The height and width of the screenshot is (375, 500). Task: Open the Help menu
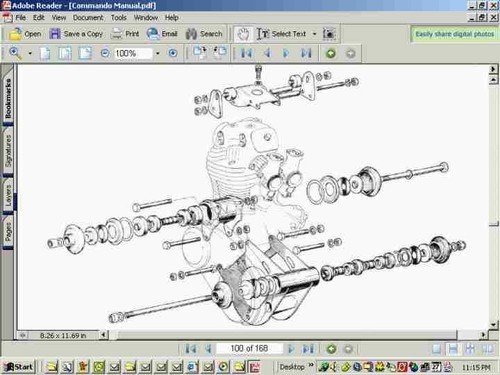(172, 18)
